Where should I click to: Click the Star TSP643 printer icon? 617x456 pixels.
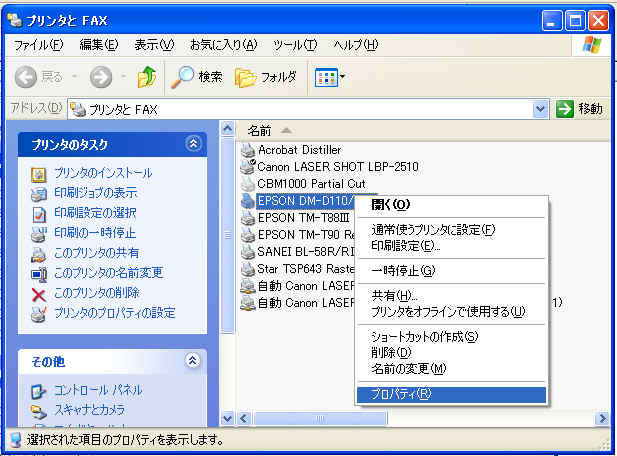[x=248, y=269]
